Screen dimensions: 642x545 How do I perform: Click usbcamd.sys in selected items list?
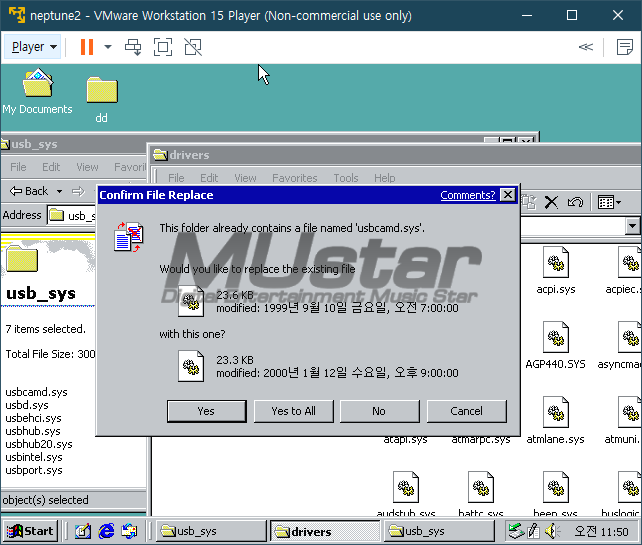(36, 392)
